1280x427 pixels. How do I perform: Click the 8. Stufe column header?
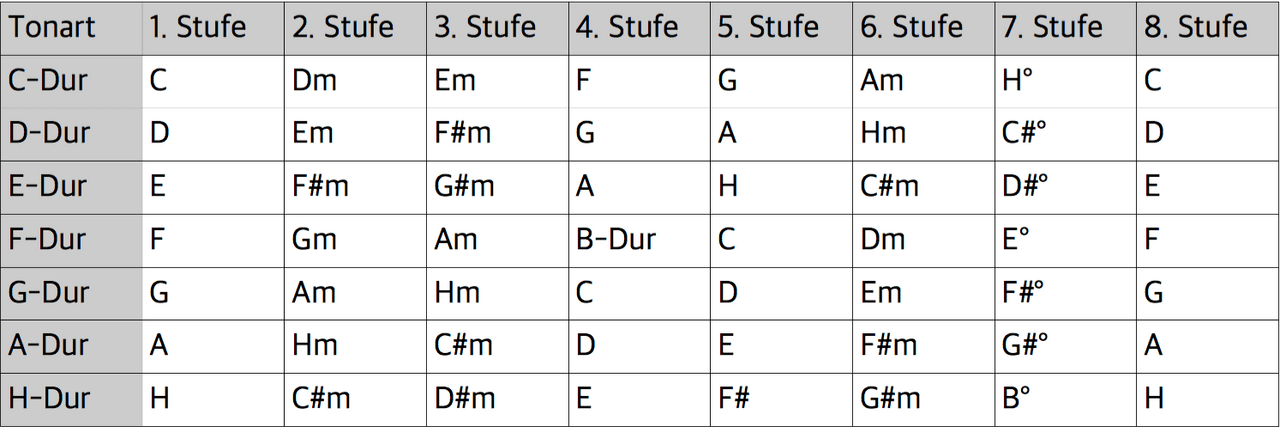(1196, 27)
